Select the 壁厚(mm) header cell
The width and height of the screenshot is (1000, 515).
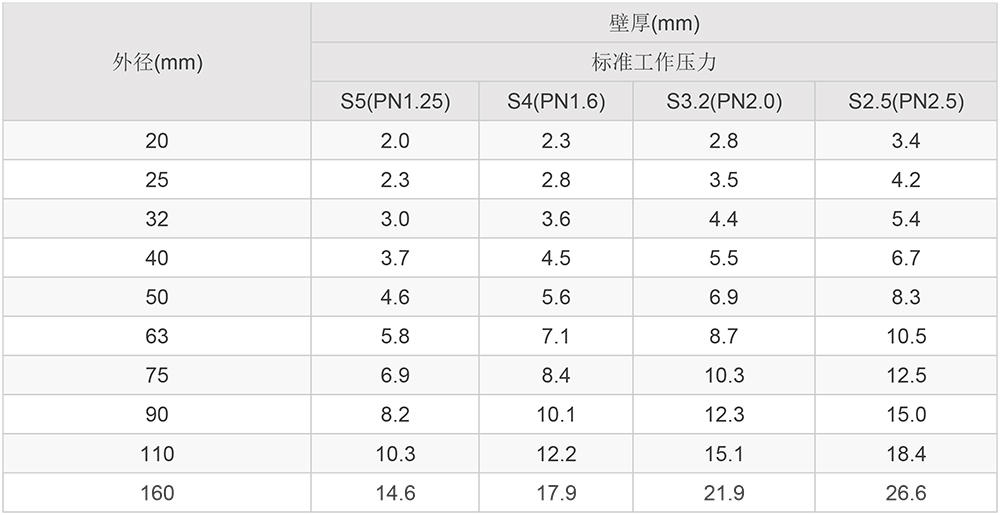(654, 23)
